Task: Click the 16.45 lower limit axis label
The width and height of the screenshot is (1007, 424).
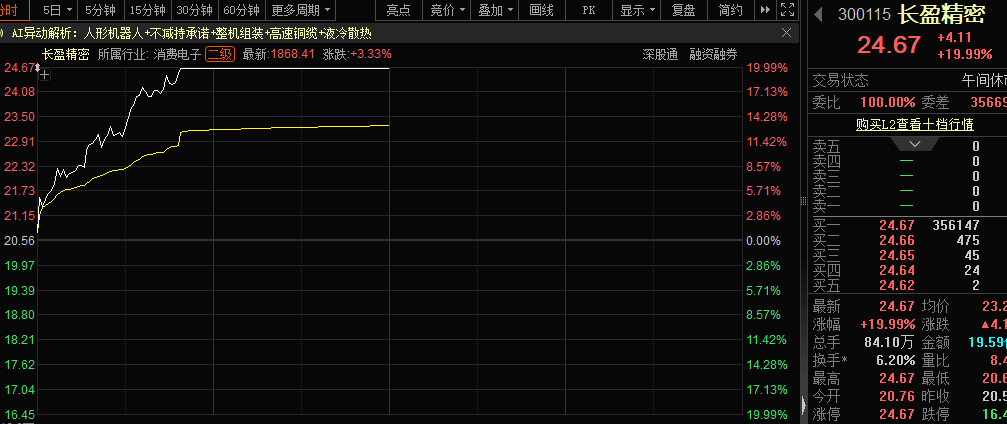Action: click(x=19, y=414)
